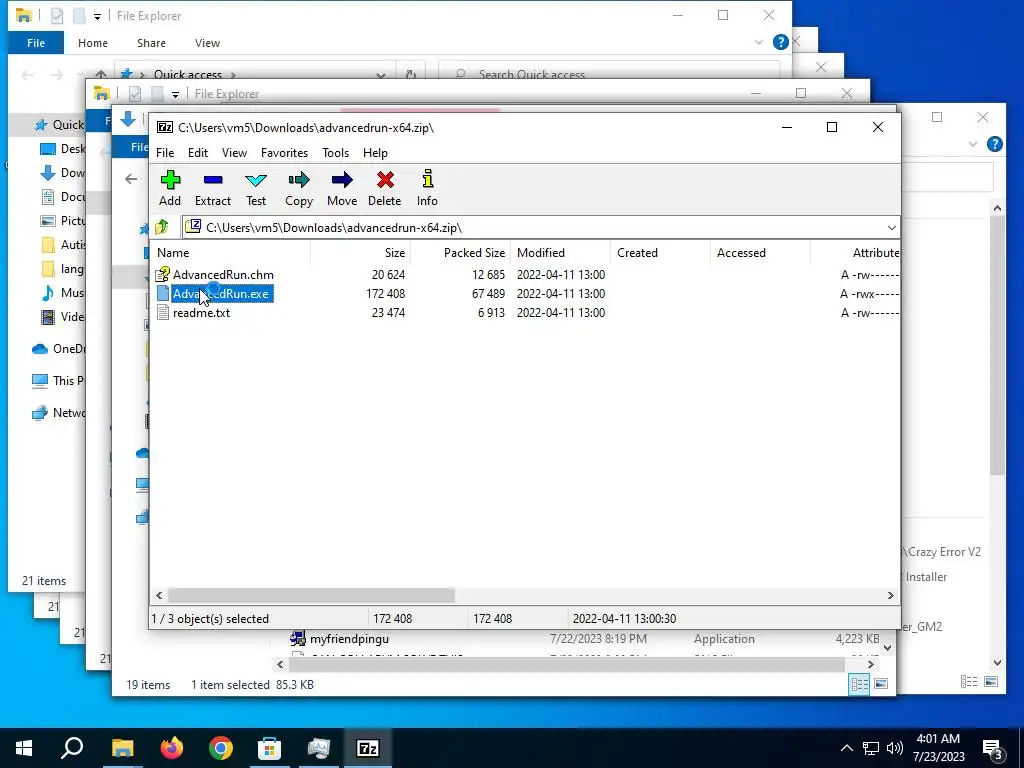Click 7-Zip scroll left arrow
Image resolution: width=1024 pixels, height=768 pixels.
159,595
